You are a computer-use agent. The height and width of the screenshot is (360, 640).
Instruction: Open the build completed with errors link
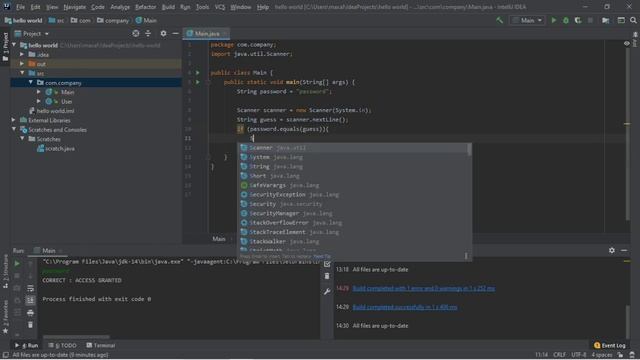[x=424, y=288]
